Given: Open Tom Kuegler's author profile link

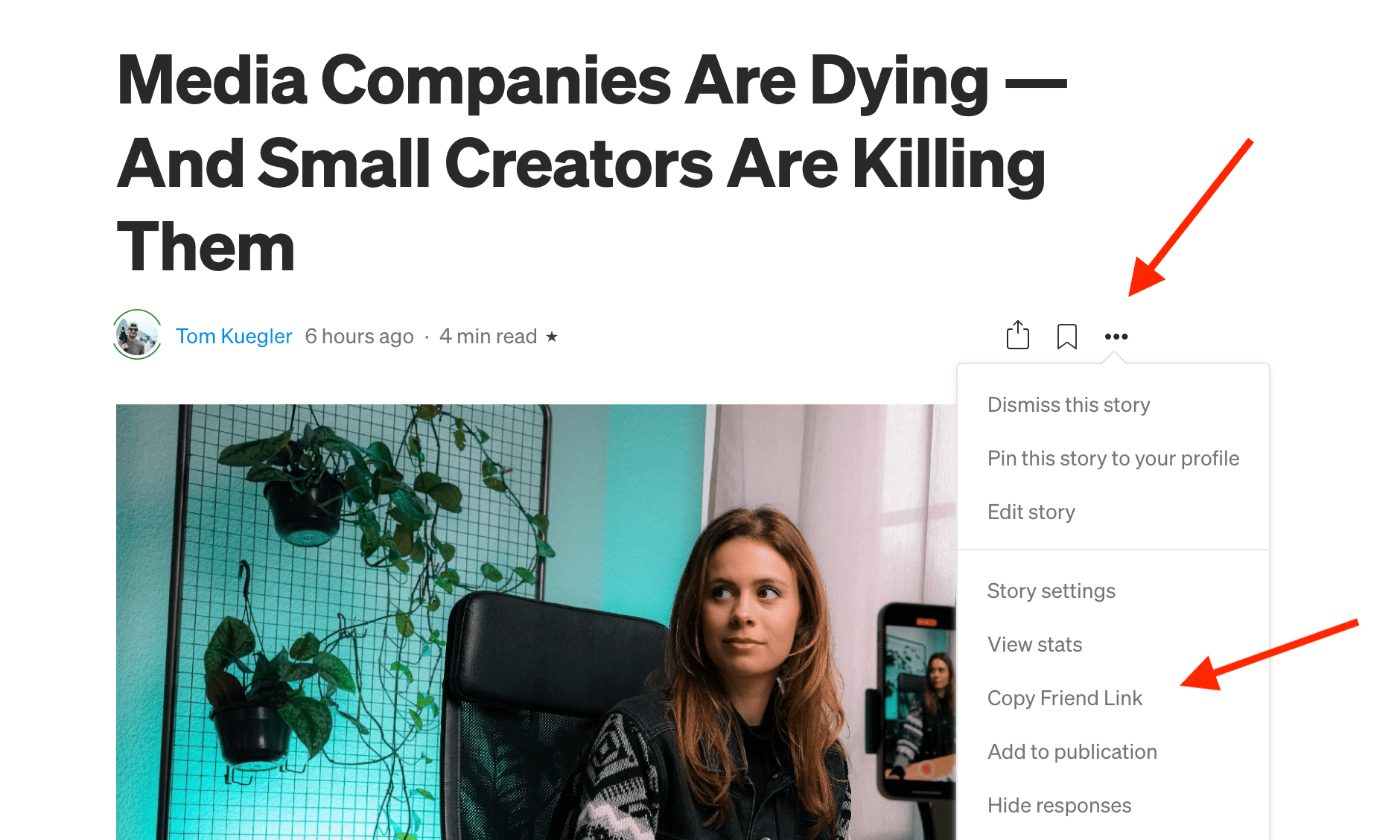Looking at the screenshot, I should (x=234, y=336).
